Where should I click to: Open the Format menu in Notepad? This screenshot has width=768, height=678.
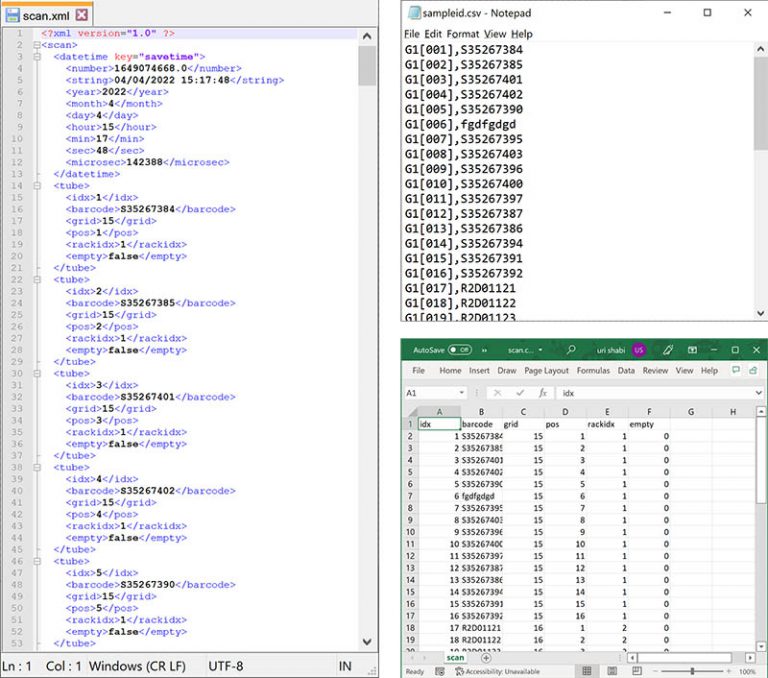coord(463,34)
